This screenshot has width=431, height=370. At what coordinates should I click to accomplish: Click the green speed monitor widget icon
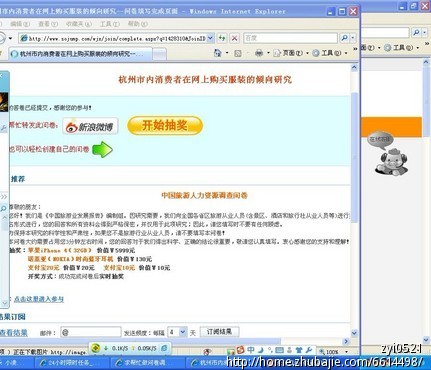[x=96, y=348]
